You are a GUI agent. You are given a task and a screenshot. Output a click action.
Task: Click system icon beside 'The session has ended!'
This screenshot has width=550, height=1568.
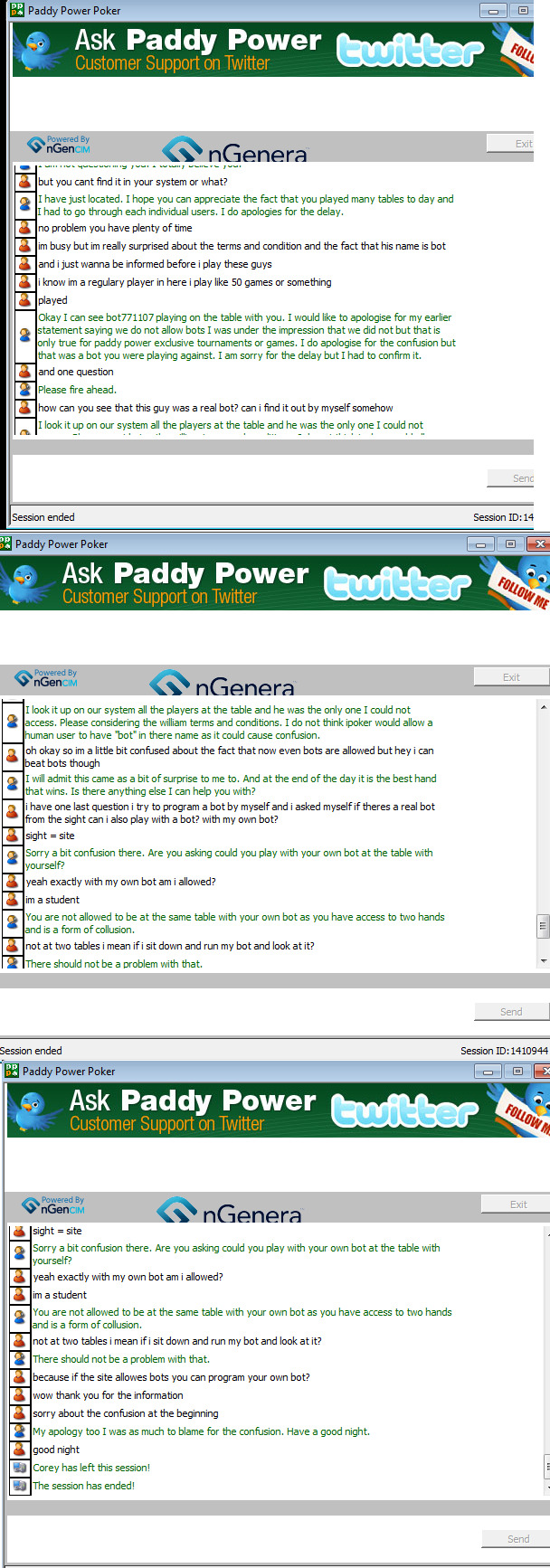(20, 1486)
